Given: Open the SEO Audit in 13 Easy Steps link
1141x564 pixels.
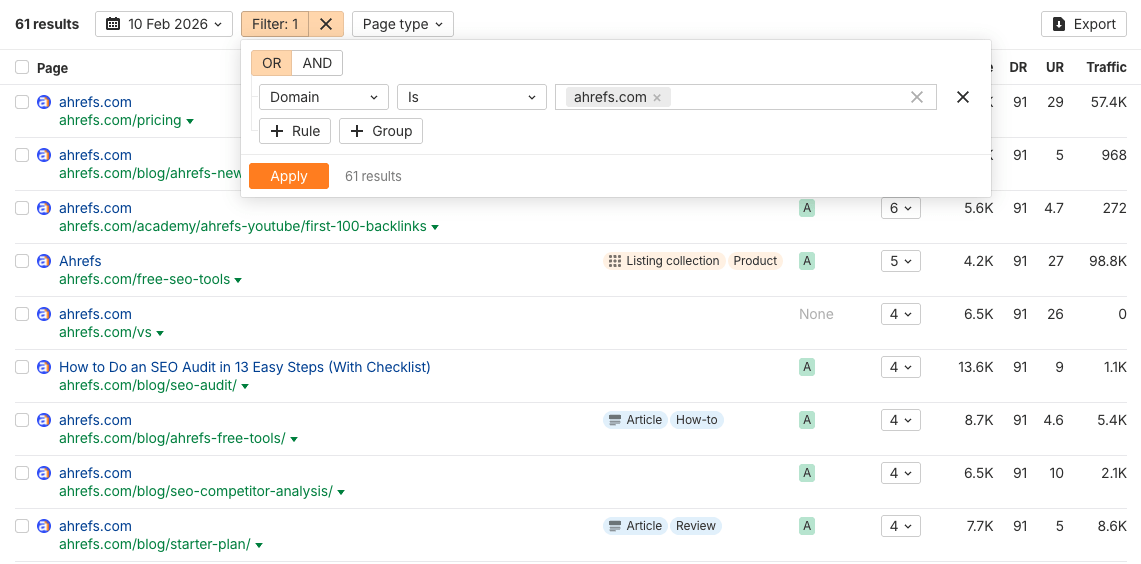Looking at the screenshot, I should click(x=244, y=367).
